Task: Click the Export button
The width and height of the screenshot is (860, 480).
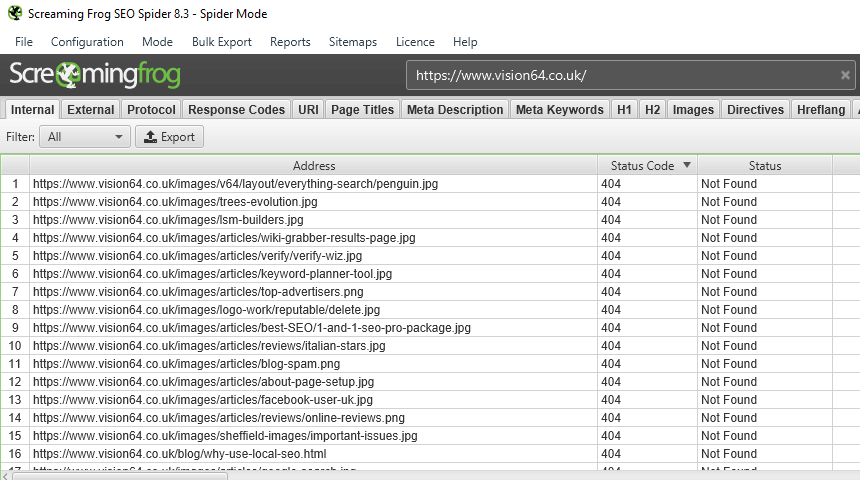Action: pos(169,137)
